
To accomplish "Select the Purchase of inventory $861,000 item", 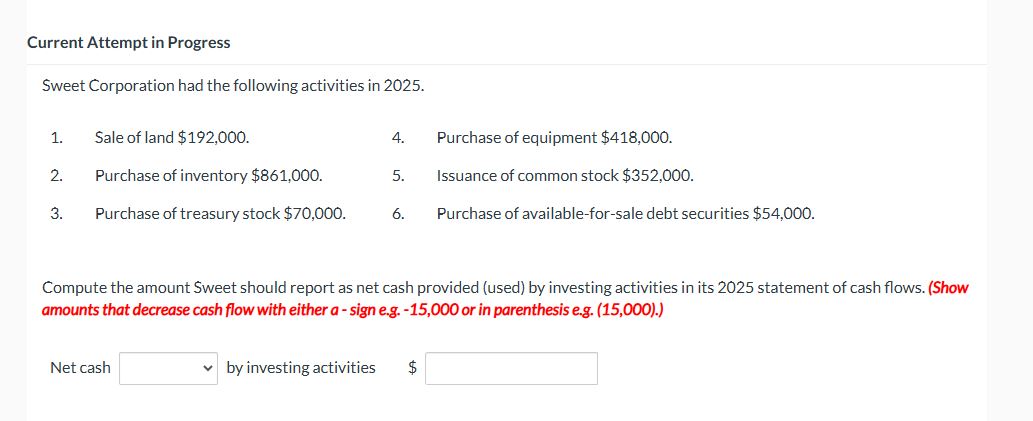I will (x=209, y=176).
